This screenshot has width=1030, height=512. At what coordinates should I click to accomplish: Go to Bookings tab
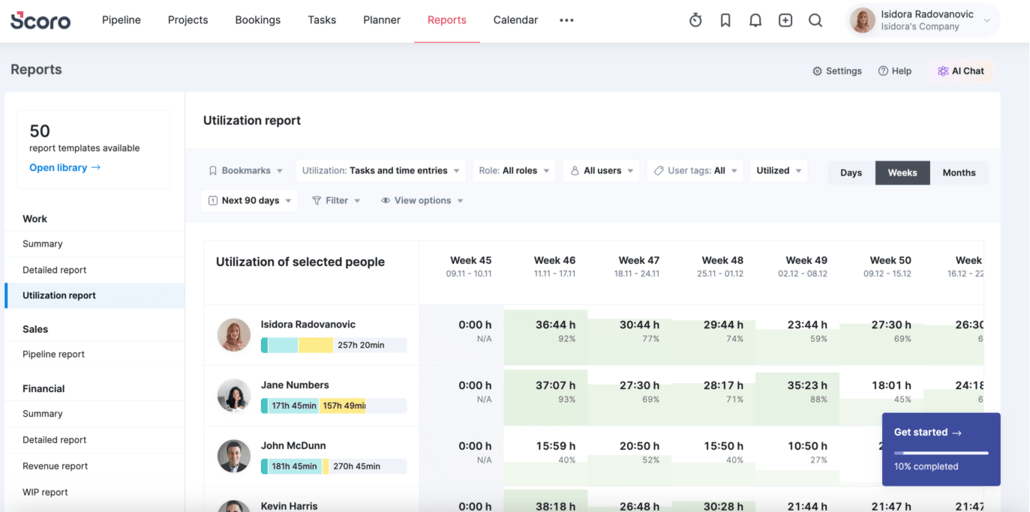click(258, 20)
